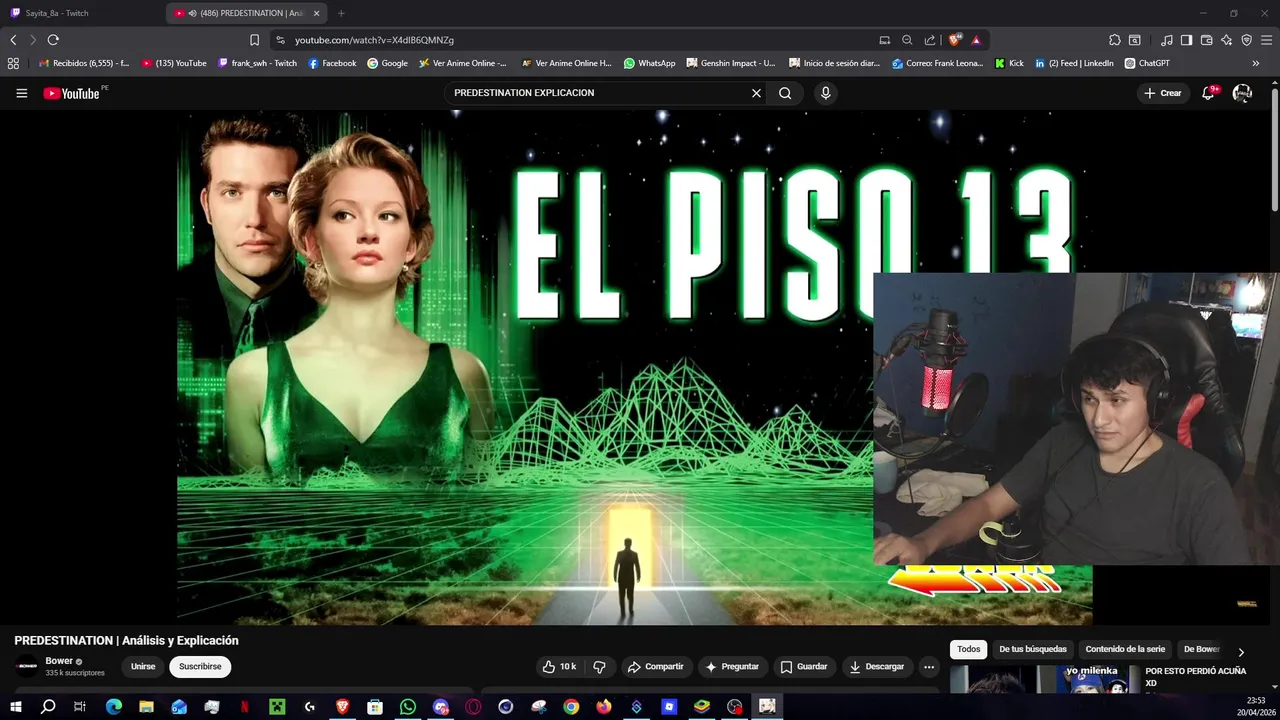Viewport: 1280px width, 720px height.
Task: Select the Contenido de la serie chip
Action: point(1125,649)
